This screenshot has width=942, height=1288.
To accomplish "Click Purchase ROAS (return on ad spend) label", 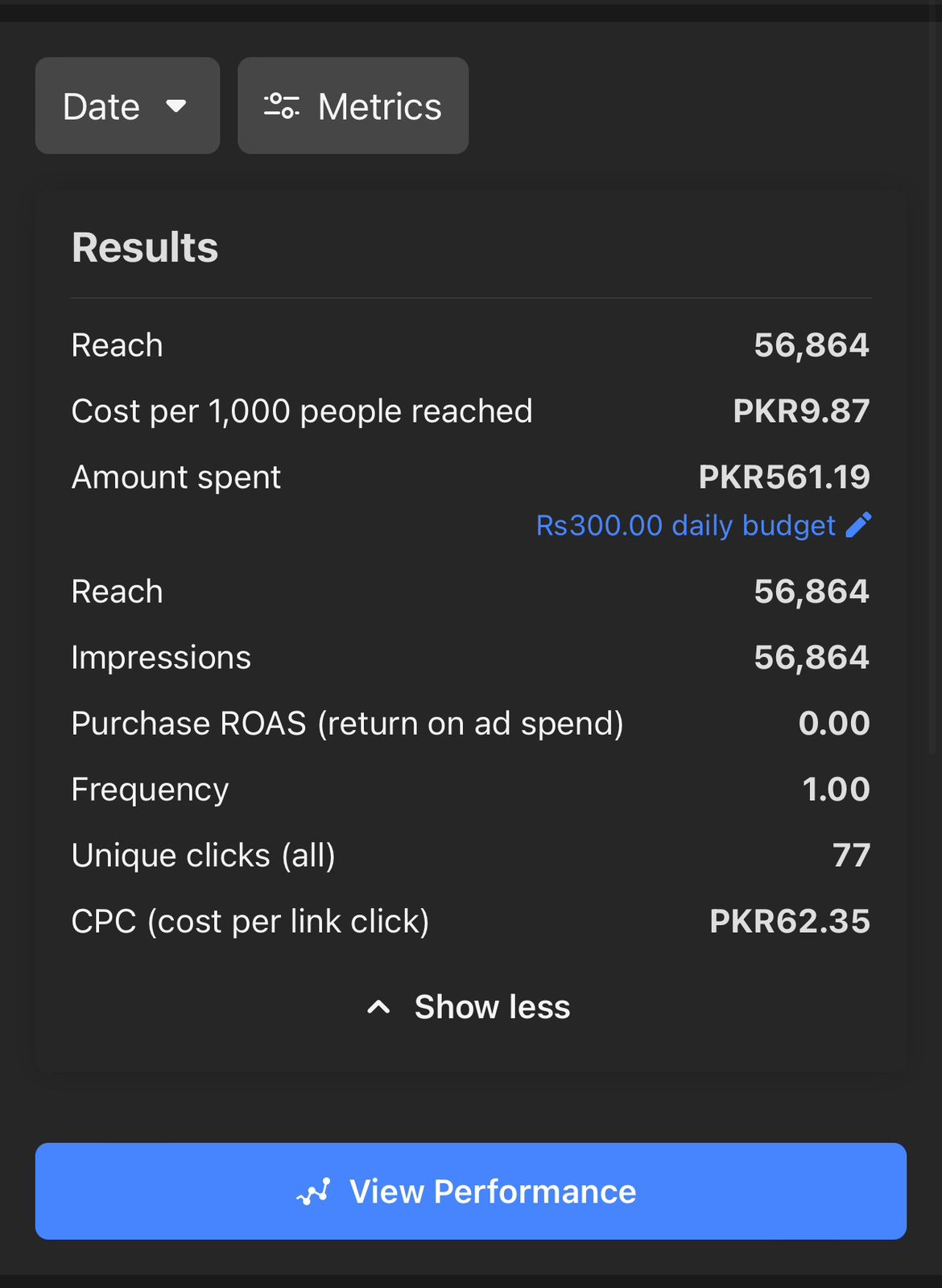I will point(347,724).
